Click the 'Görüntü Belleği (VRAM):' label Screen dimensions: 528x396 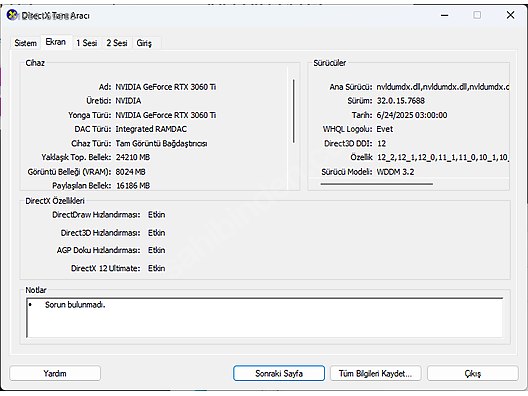[x=69, y=172]
